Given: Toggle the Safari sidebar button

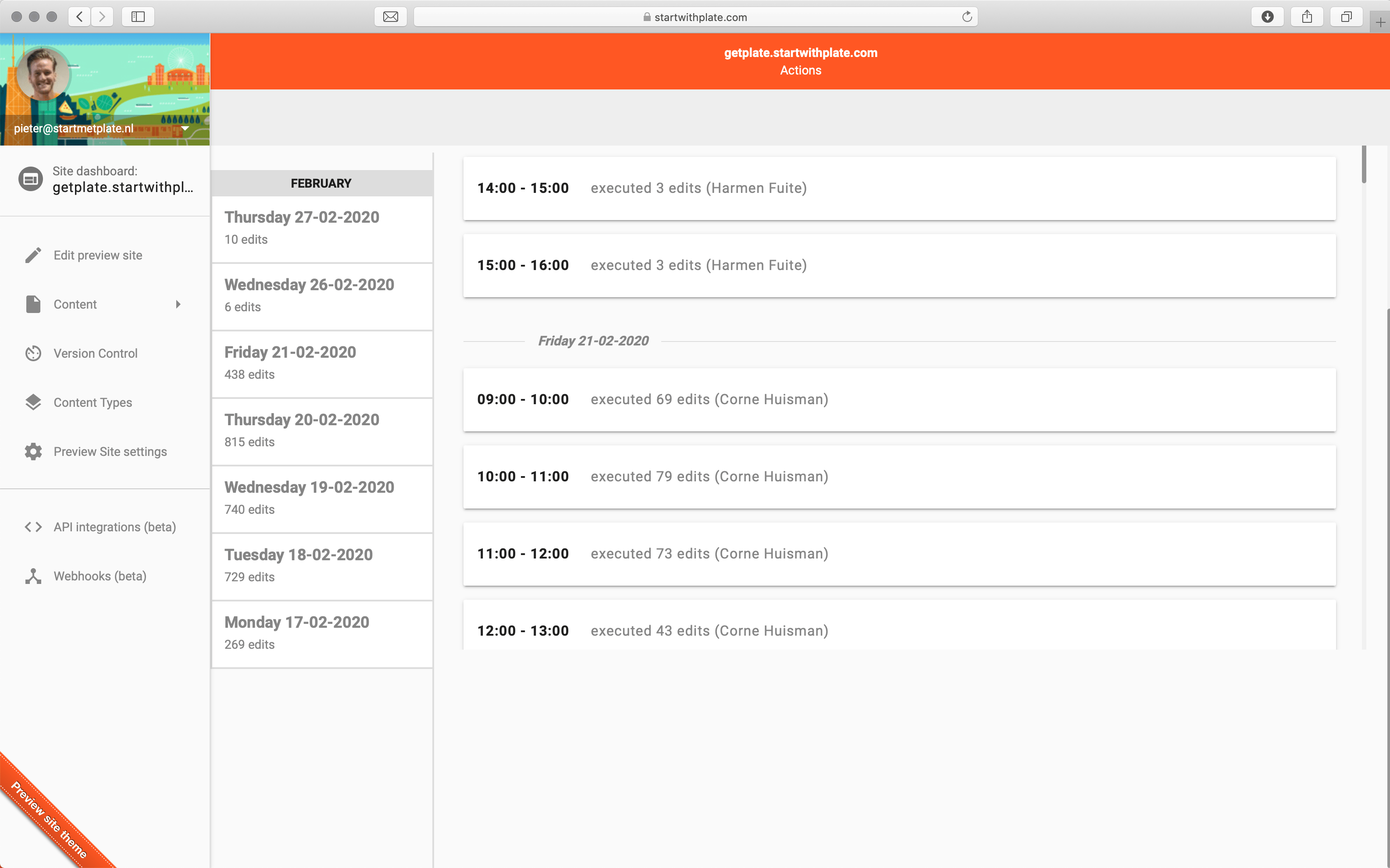Looking at the screenshot, I should 138,17.
